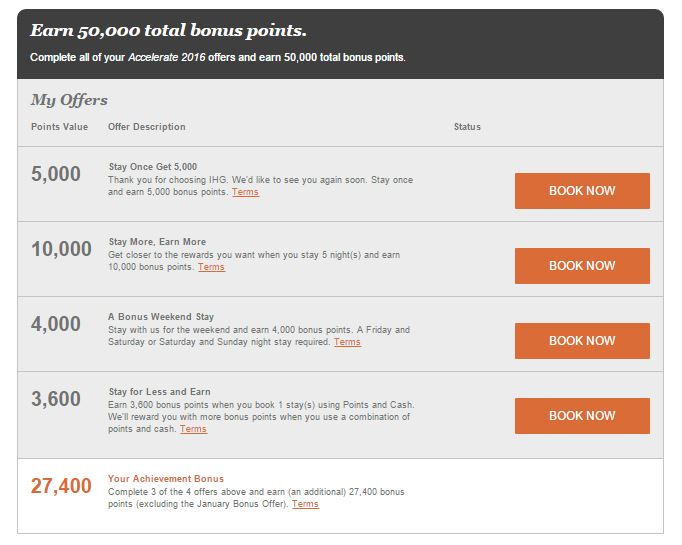This screenshot has width=682, height=545.
Task: Click BOOK NOW for Stay Once Get 5,000
Action: coord(582,191)
